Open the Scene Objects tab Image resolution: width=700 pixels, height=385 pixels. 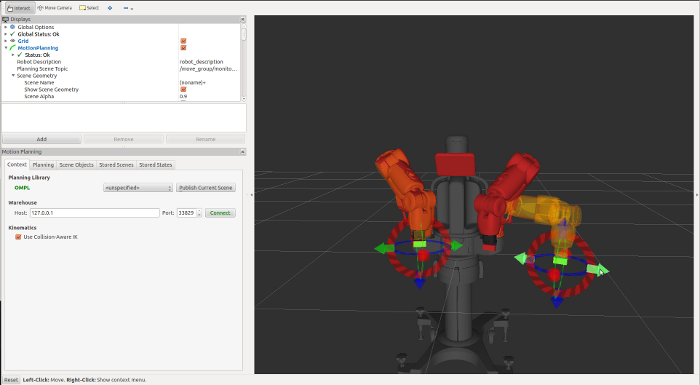pos(76,165)
